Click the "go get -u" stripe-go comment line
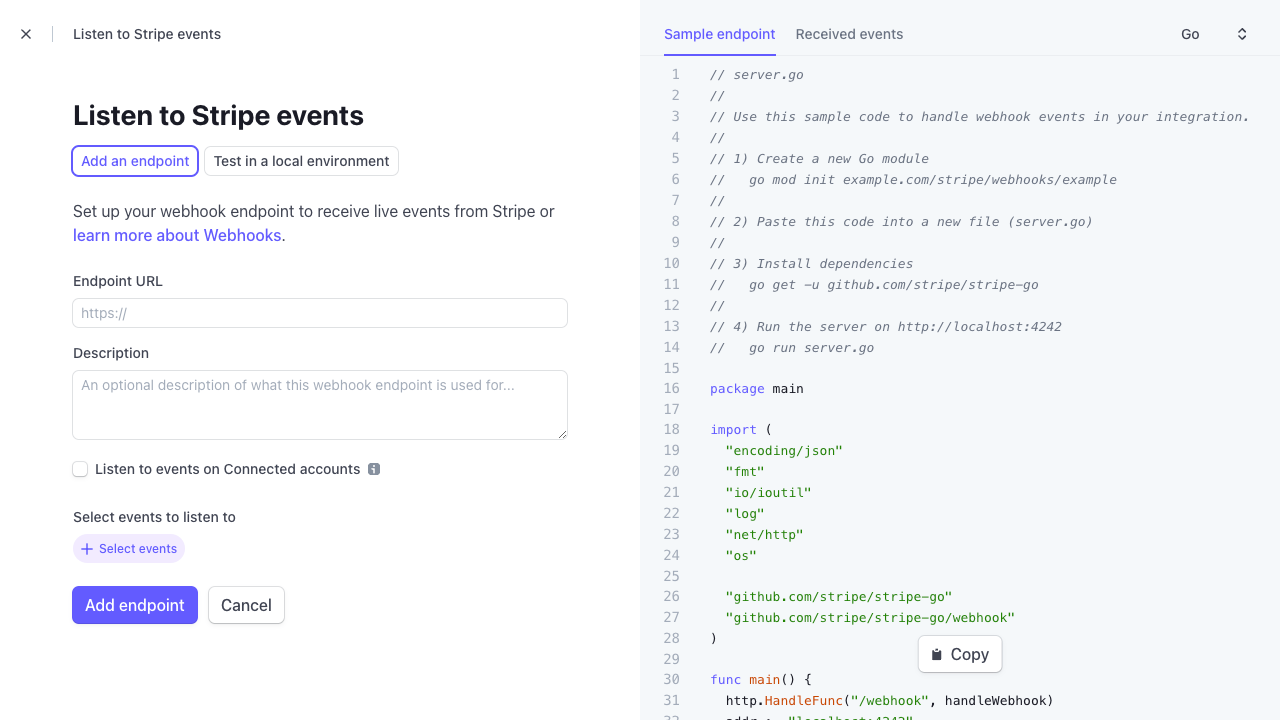The image size is (1280, 720). tap(874, 285)
